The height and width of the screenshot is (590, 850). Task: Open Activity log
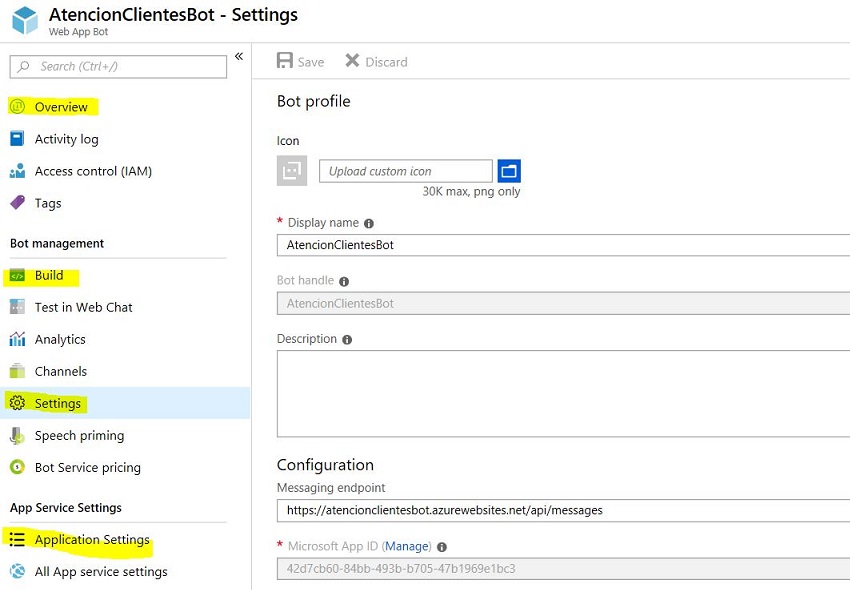tap(67, 139)
